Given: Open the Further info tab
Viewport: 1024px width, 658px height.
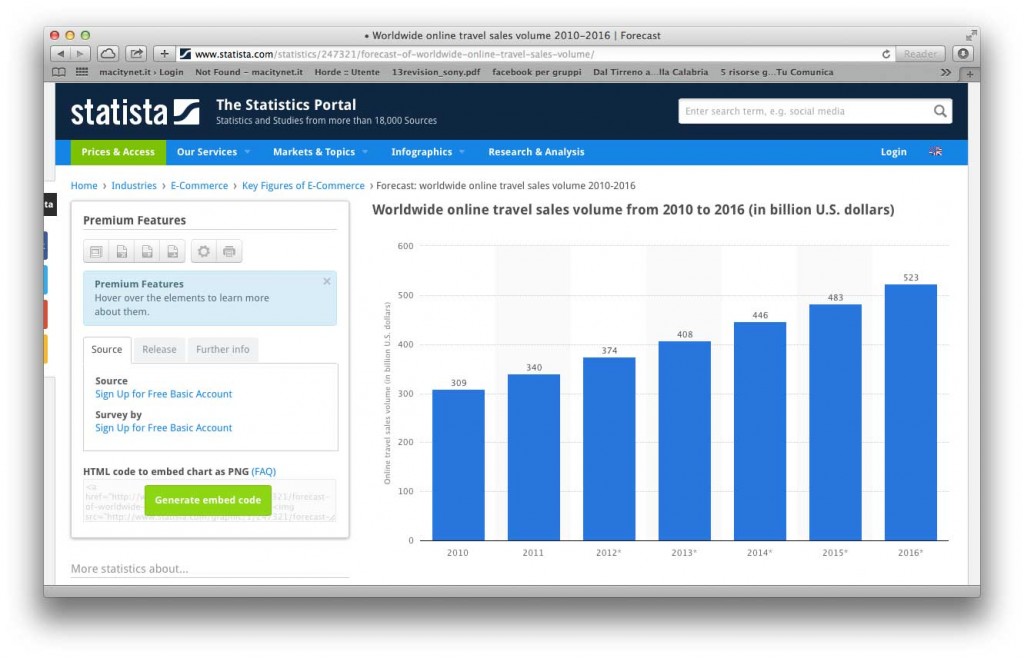Looking at the screenshot, I should click(223, 349).
